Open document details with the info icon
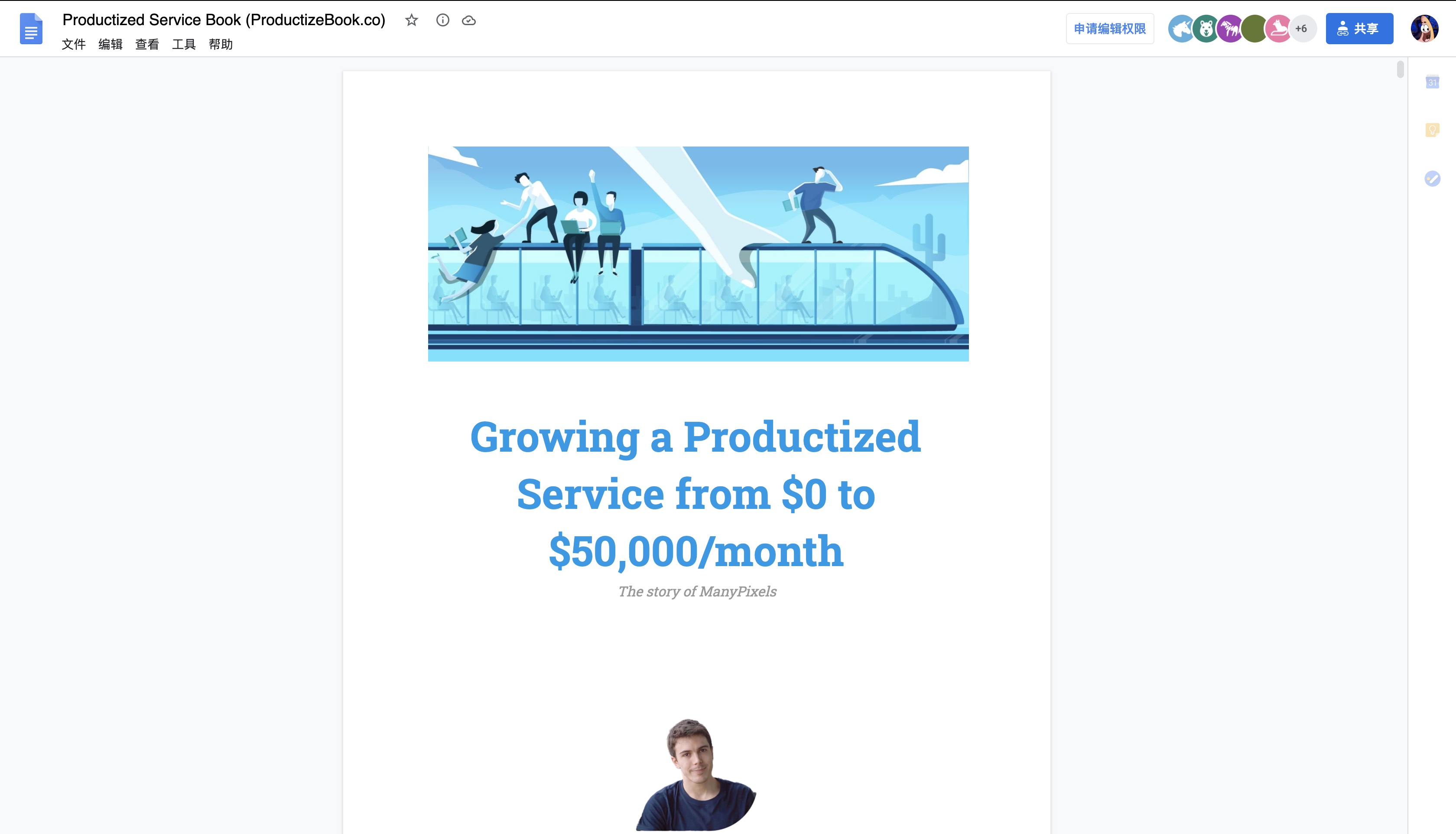 (x=443, y=21)
